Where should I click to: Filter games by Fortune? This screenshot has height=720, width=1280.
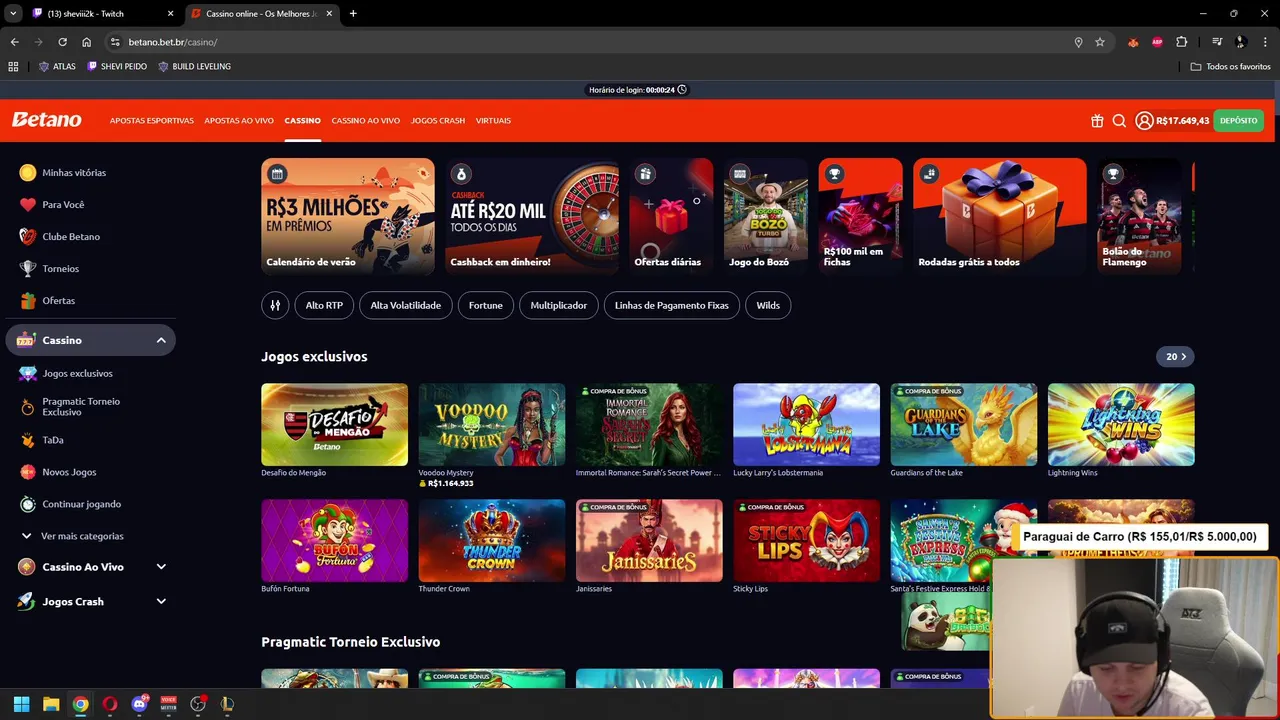pos(486,305)
